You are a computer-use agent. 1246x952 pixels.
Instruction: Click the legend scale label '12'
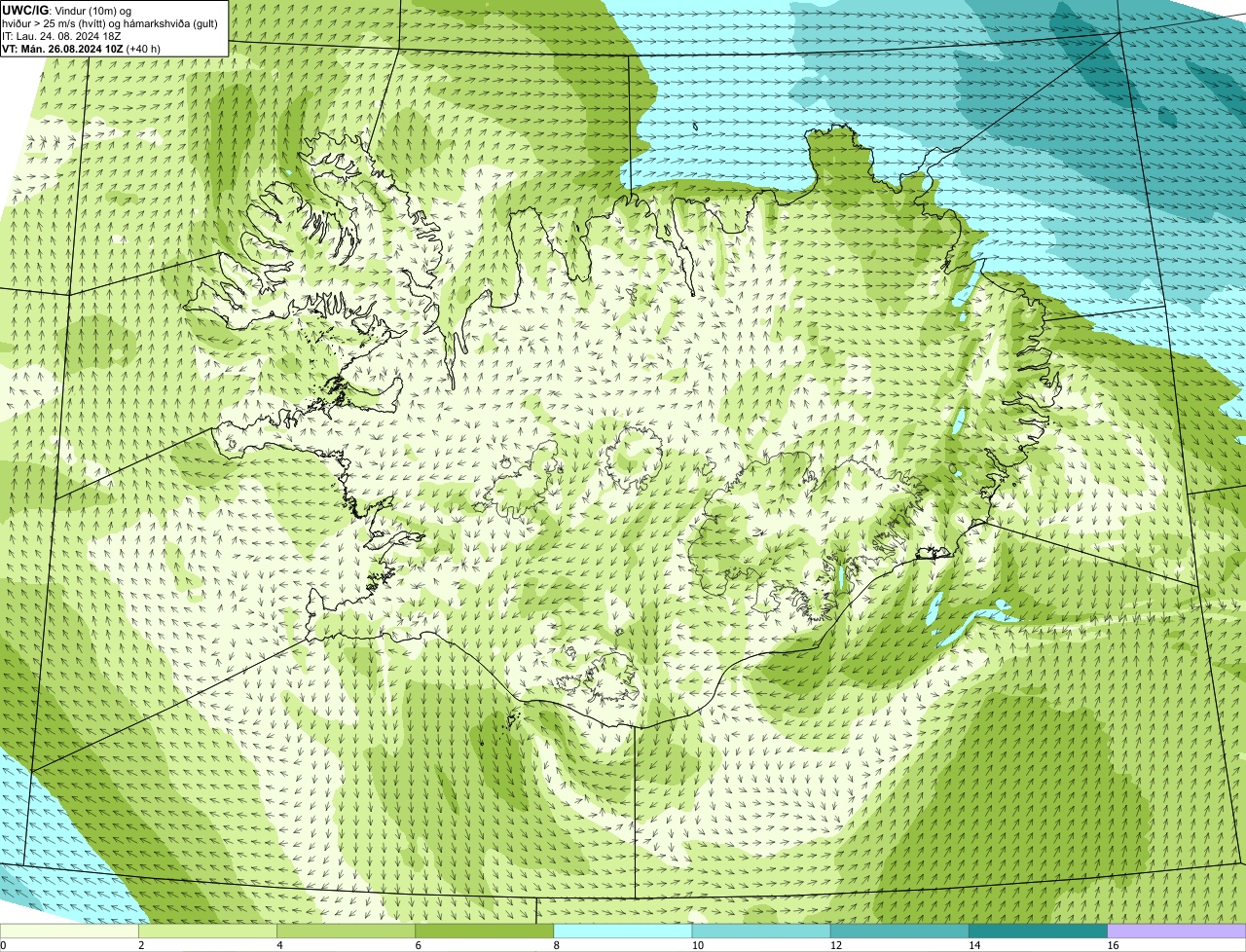tap(836, 945)
